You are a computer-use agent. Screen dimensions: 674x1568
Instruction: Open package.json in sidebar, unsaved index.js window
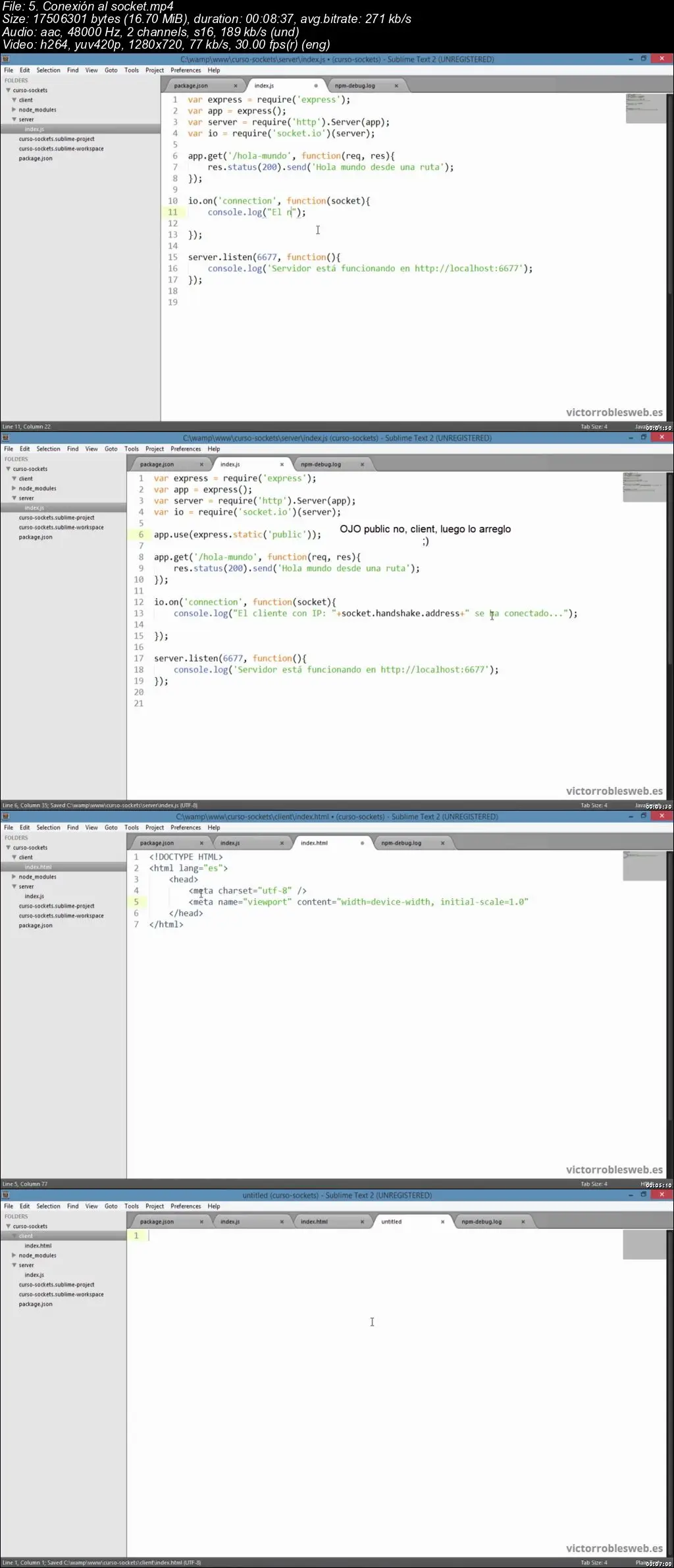click(x=36, y=159)
